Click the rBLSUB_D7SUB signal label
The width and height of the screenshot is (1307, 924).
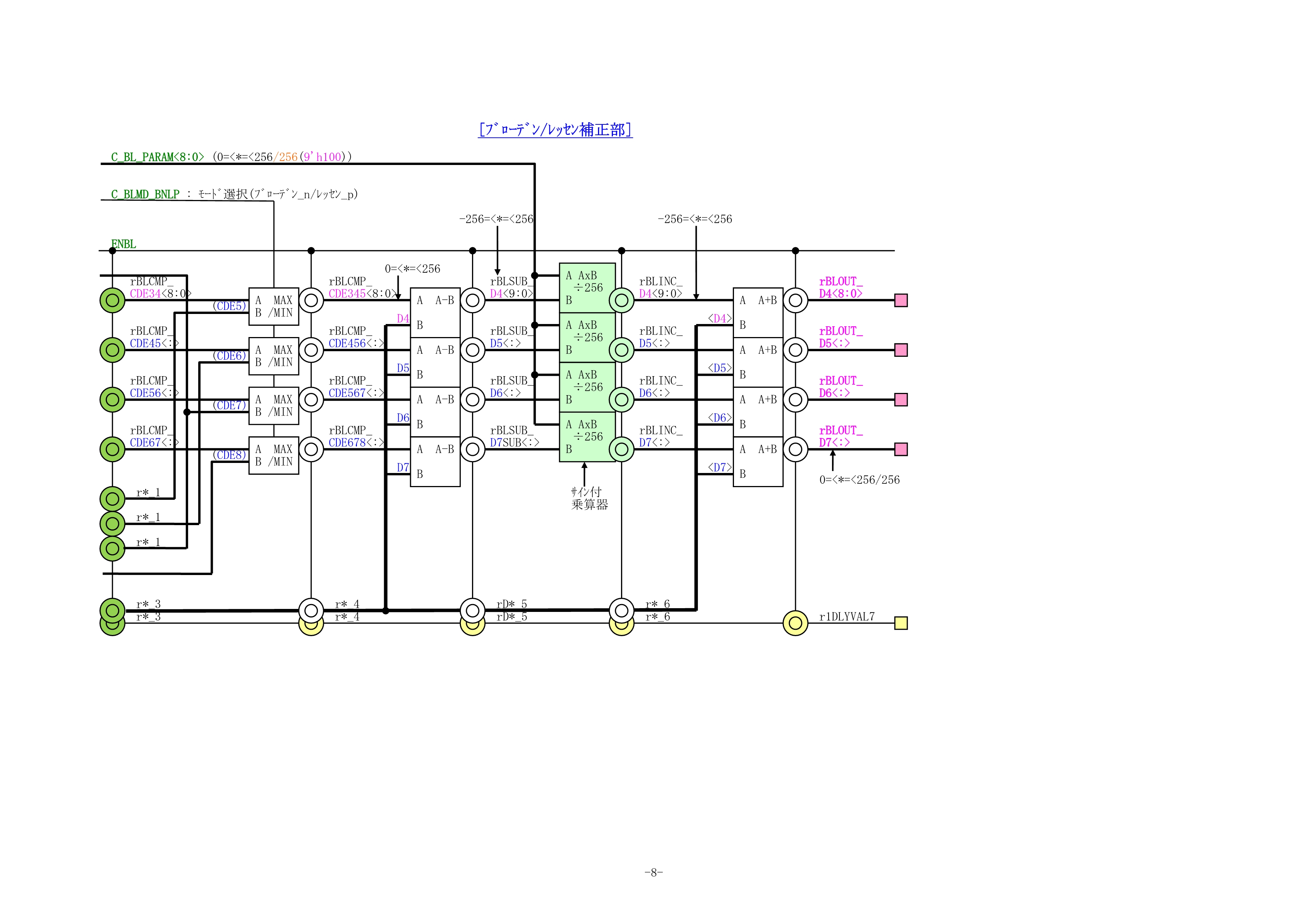click(x=514, y=436)
